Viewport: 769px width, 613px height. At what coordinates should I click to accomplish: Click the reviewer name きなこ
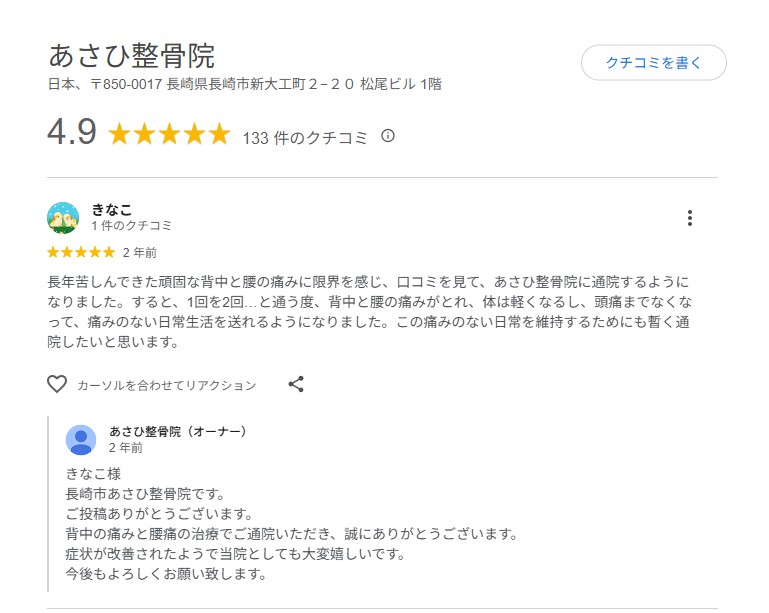[x=111, y=210]
